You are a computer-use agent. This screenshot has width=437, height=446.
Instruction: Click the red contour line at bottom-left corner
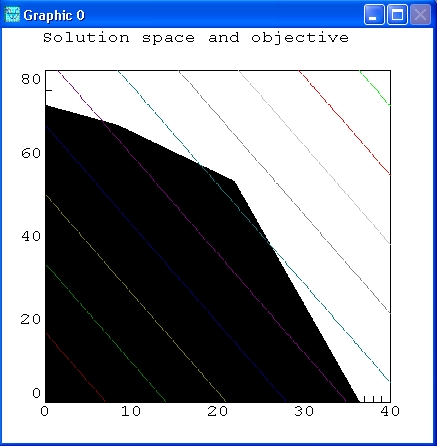[75, 367]
